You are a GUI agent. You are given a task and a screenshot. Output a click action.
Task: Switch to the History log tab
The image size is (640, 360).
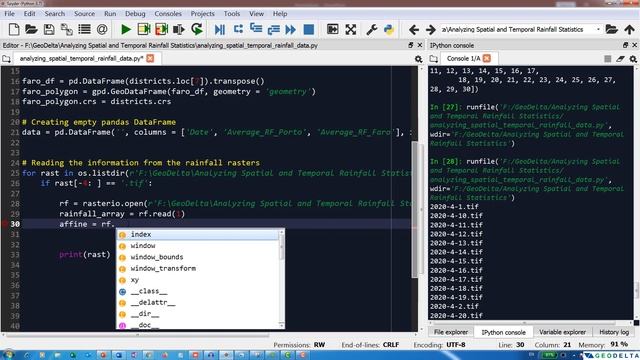point(614,332)
